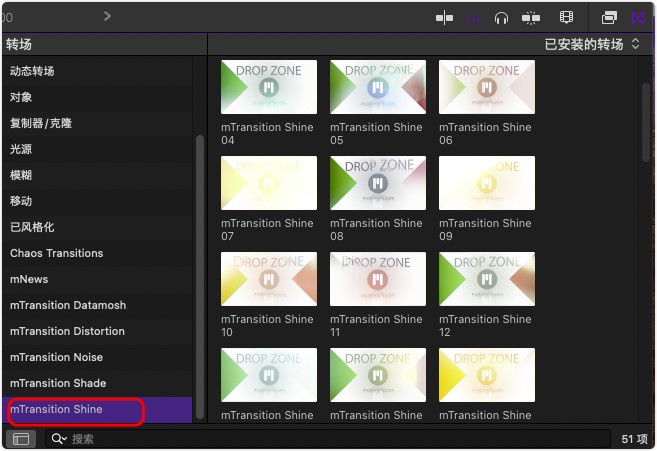Open Chaos Transitions category
This screenshot has width=657, height=451.
point(97,253)
